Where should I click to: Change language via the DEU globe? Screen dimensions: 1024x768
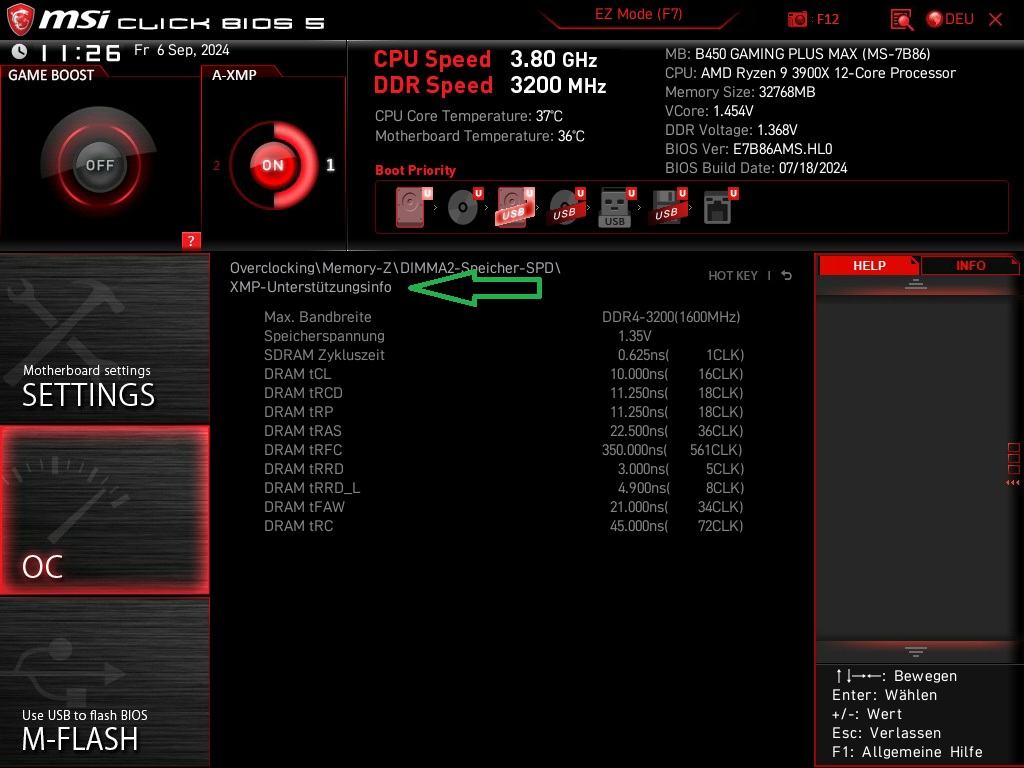(x=950, y=19)
